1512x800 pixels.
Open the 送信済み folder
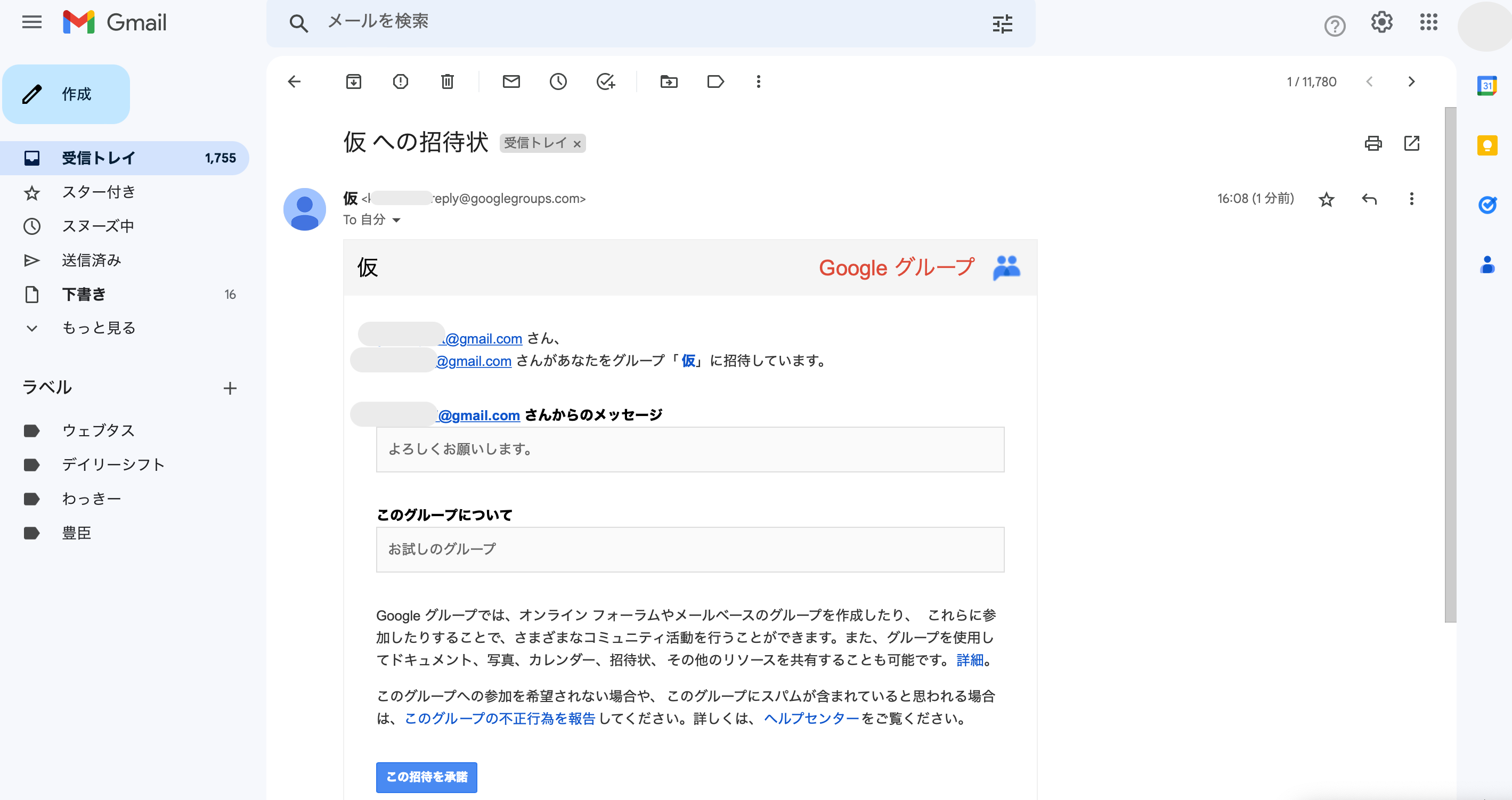click(x=92, y=260)
